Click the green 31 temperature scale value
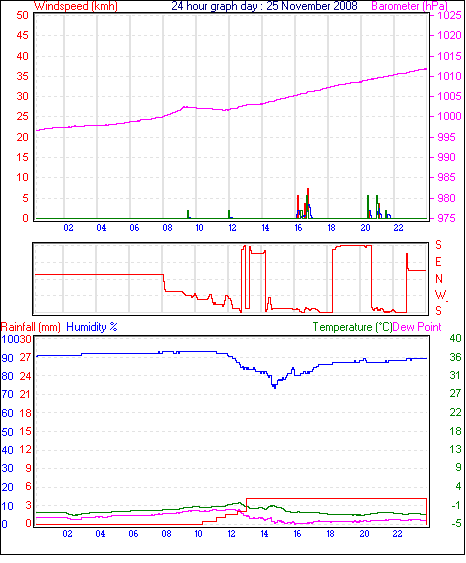 coord(455,375)
